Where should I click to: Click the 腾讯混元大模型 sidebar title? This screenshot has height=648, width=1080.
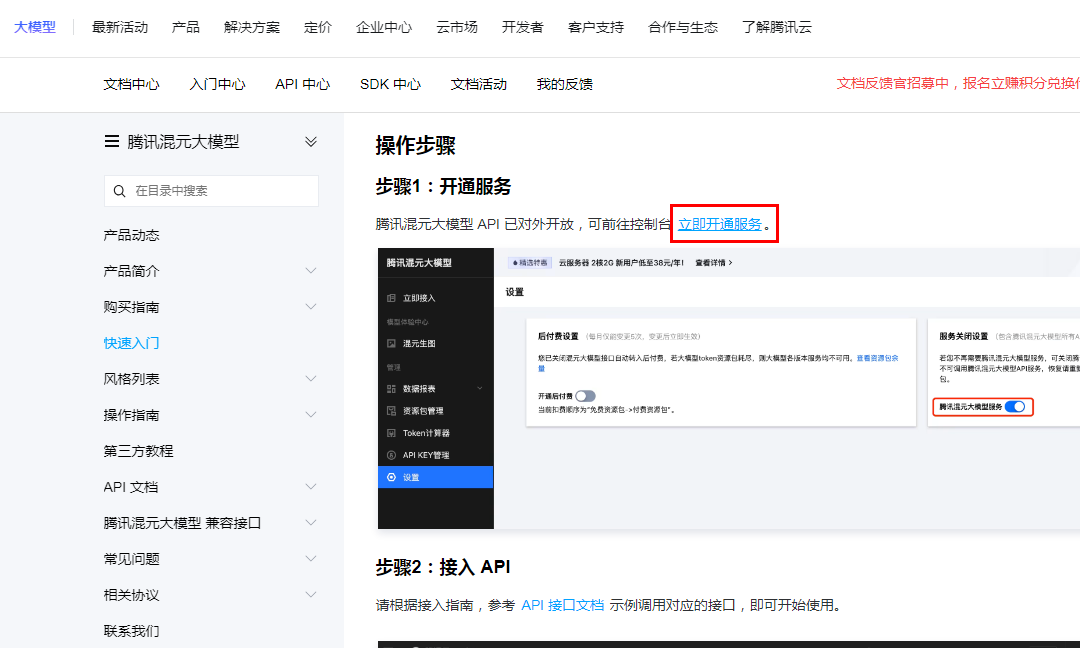183,142
